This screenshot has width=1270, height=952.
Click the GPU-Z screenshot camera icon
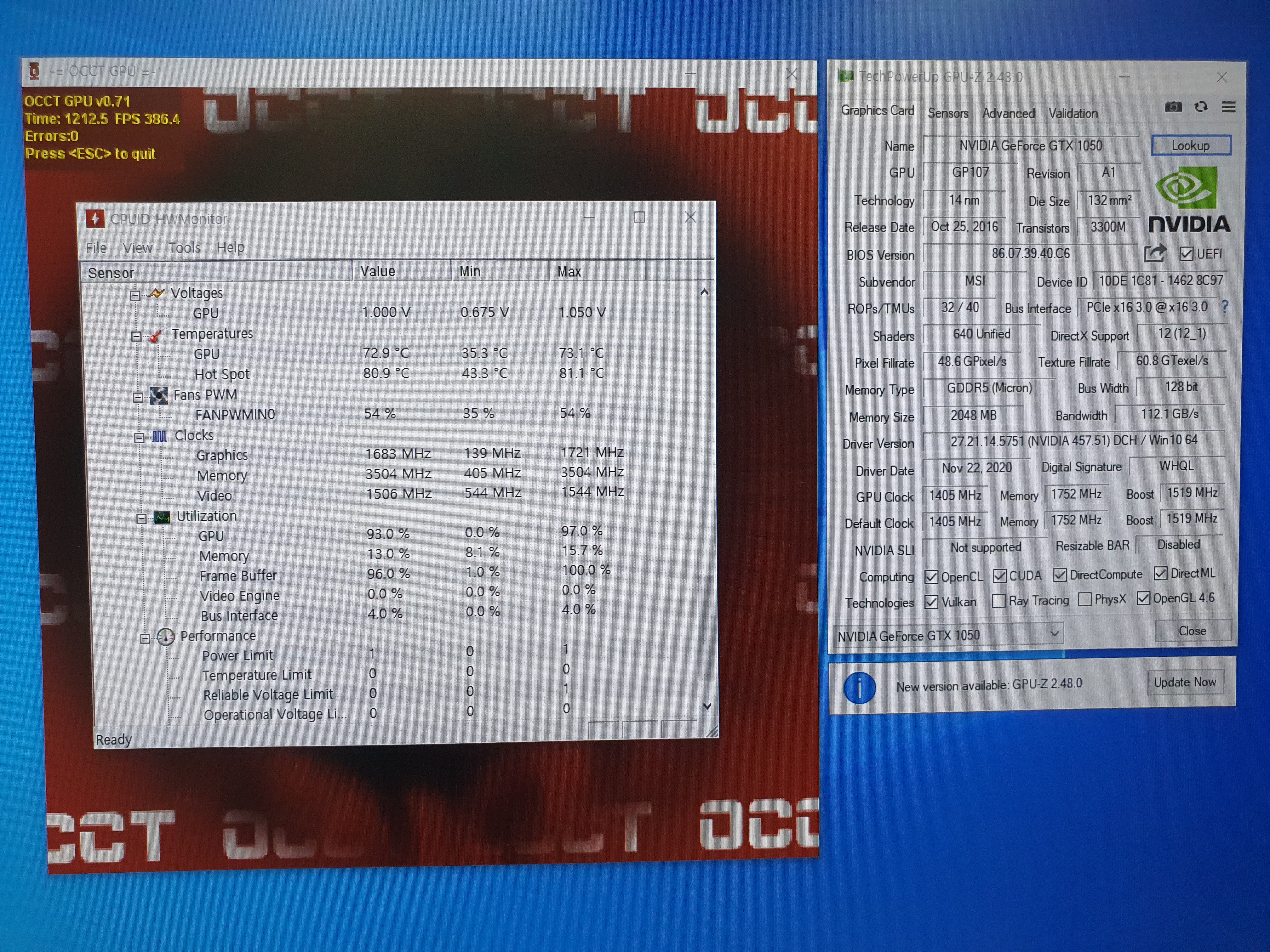coord(1173,107)
